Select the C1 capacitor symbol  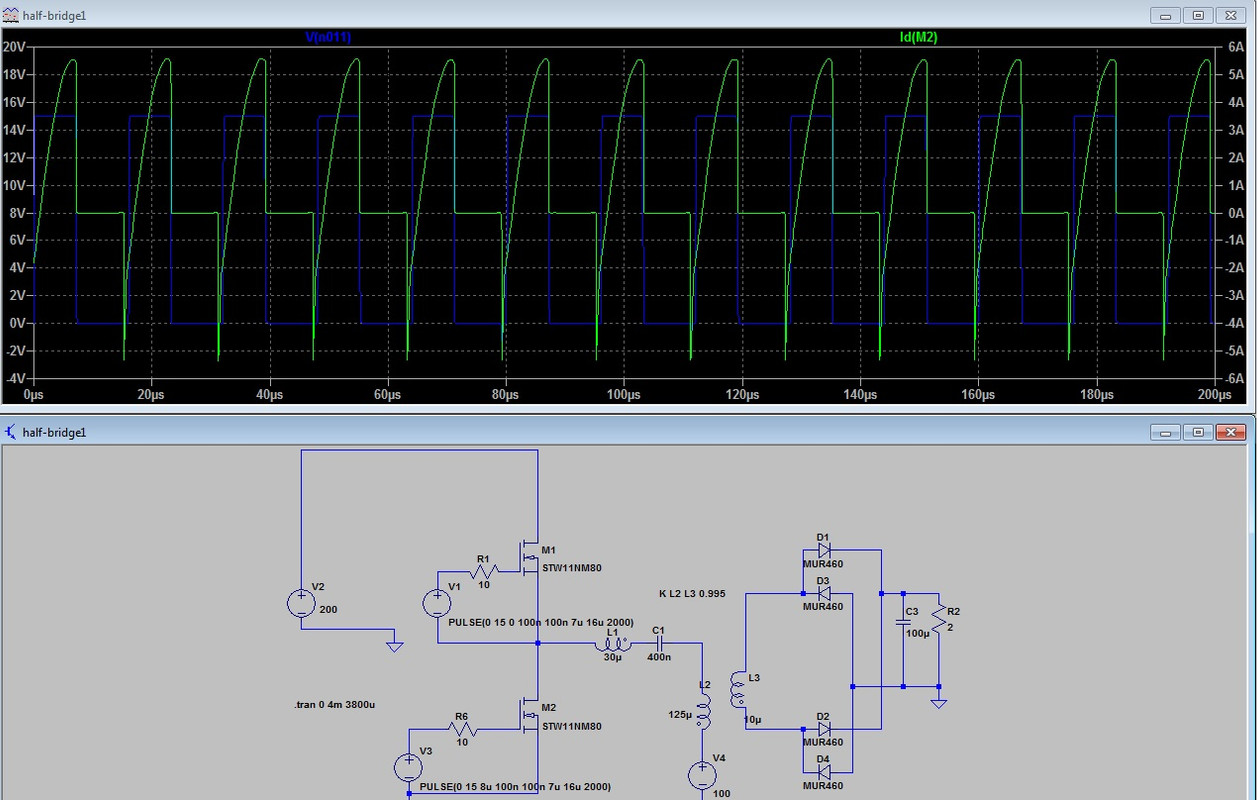[658, 645]
